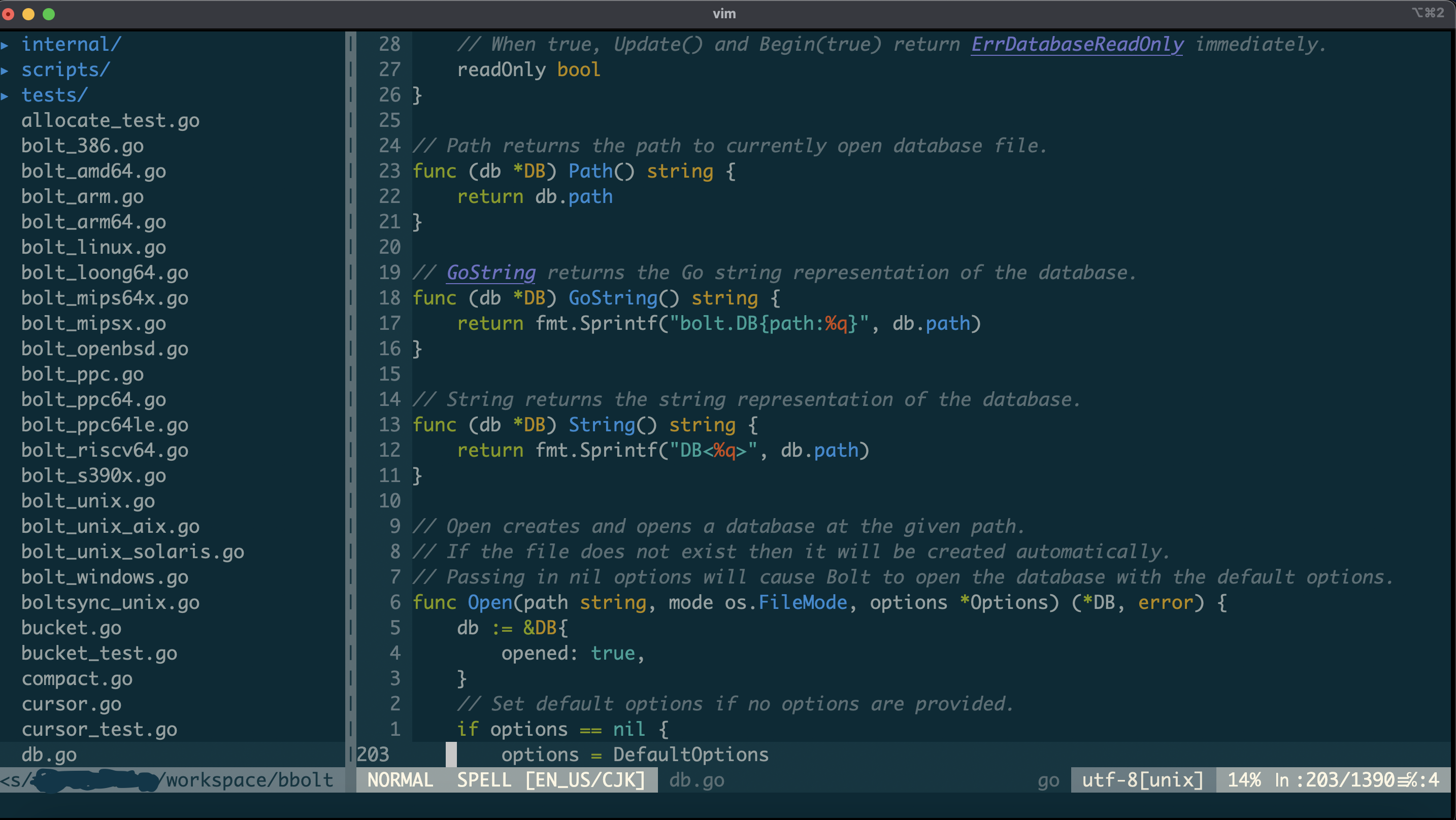Screen dimensions: 1456x820
Task: Select bolt_s390x.go file
Action: pyautogui.click(x=94, y=476)
